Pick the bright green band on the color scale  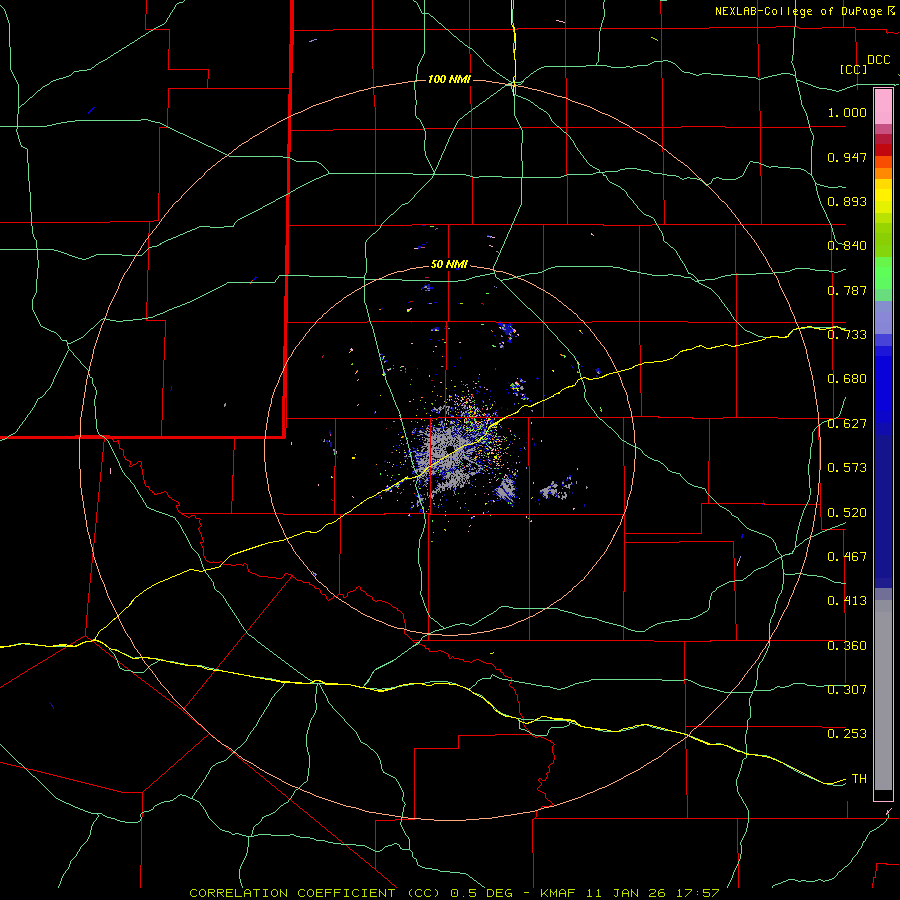(883, 273)
